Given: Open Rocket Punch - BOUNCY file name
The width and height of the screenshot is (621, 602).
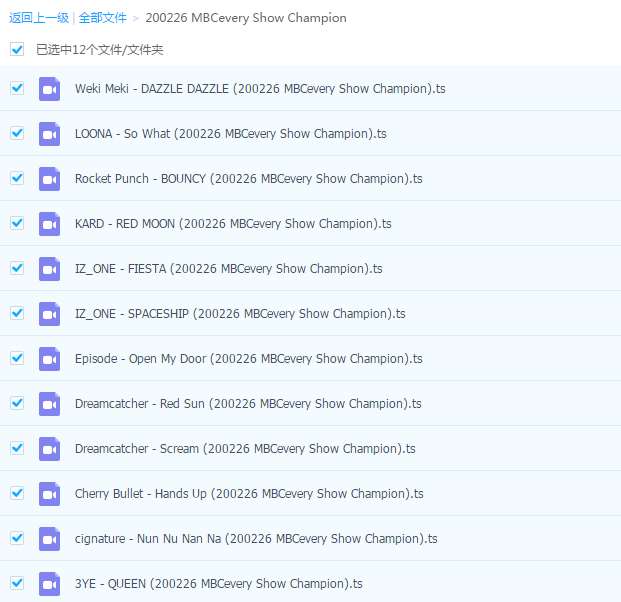Looking at the screenshot, I should pos(249,179).
